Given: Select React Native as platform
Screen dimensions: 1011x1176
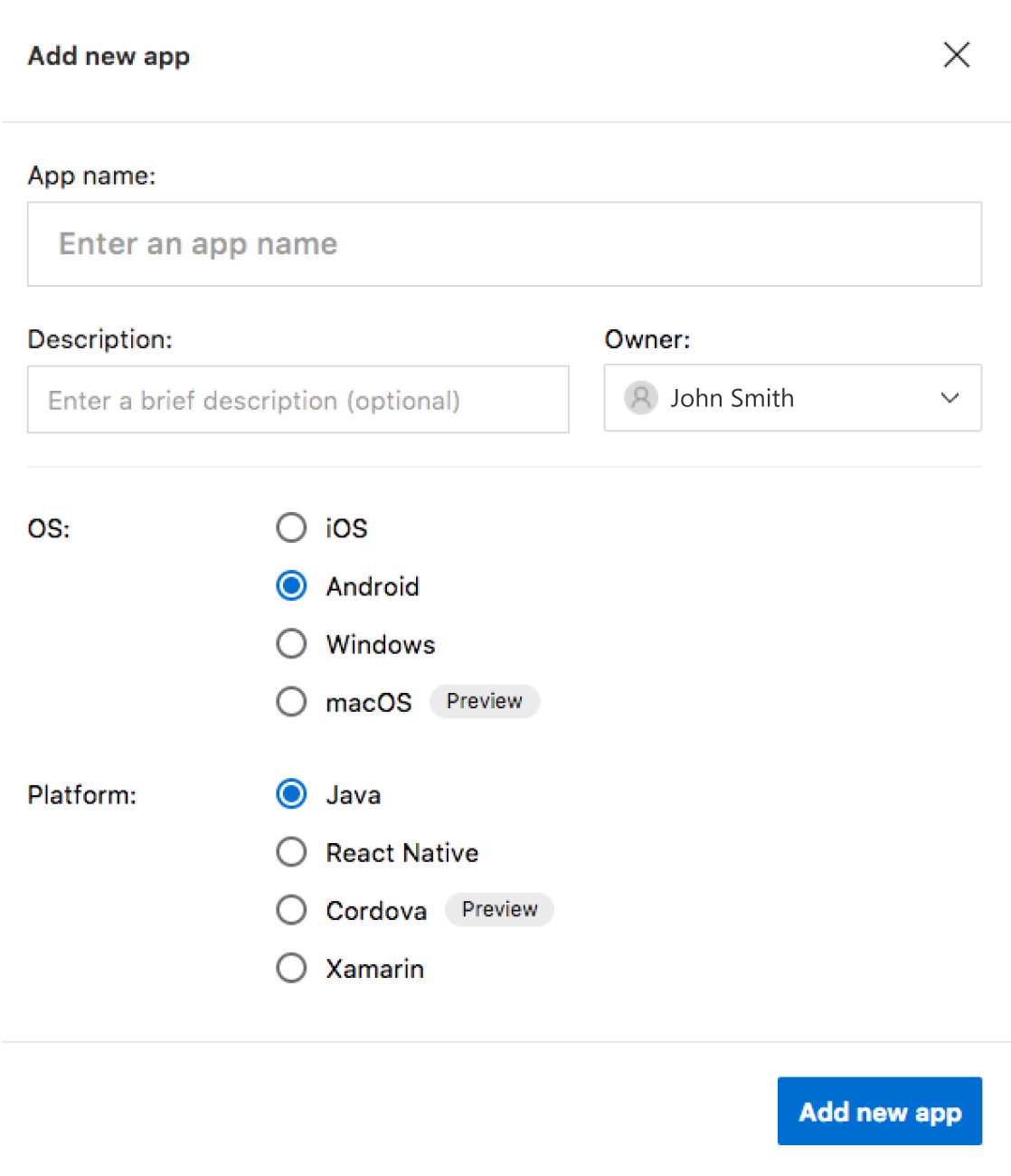Looking at the screenshot, I should click(x=291, y=852).
